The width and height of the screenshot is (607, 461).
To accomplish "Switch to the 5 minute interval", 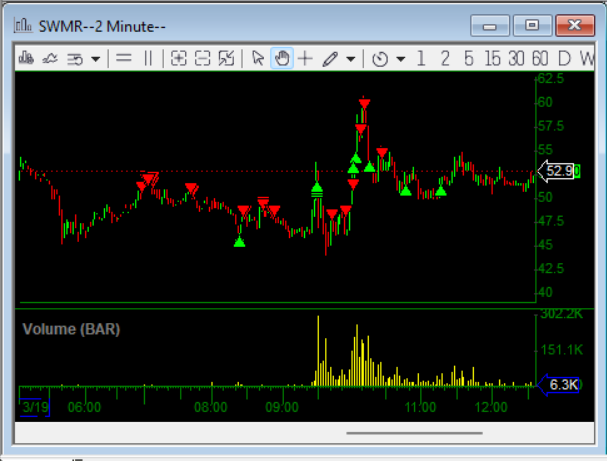I will pyautogui.click(x=469, y=59).
